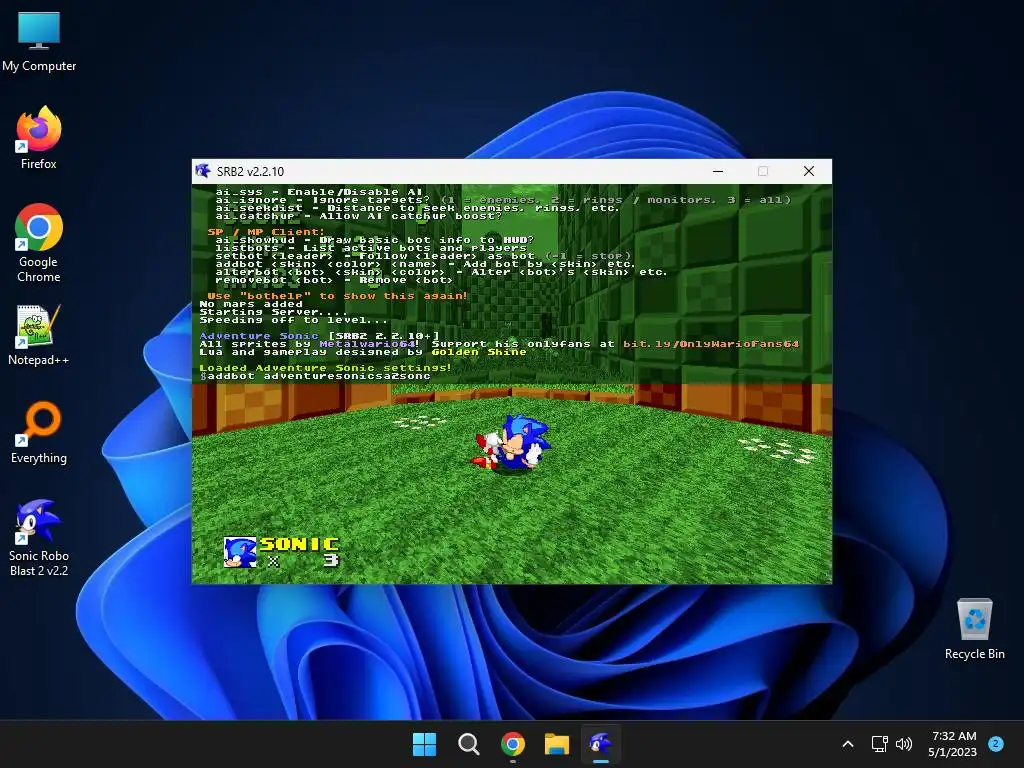Minimize the SRB2 v2.2.10 window

(x=718, y=171)
